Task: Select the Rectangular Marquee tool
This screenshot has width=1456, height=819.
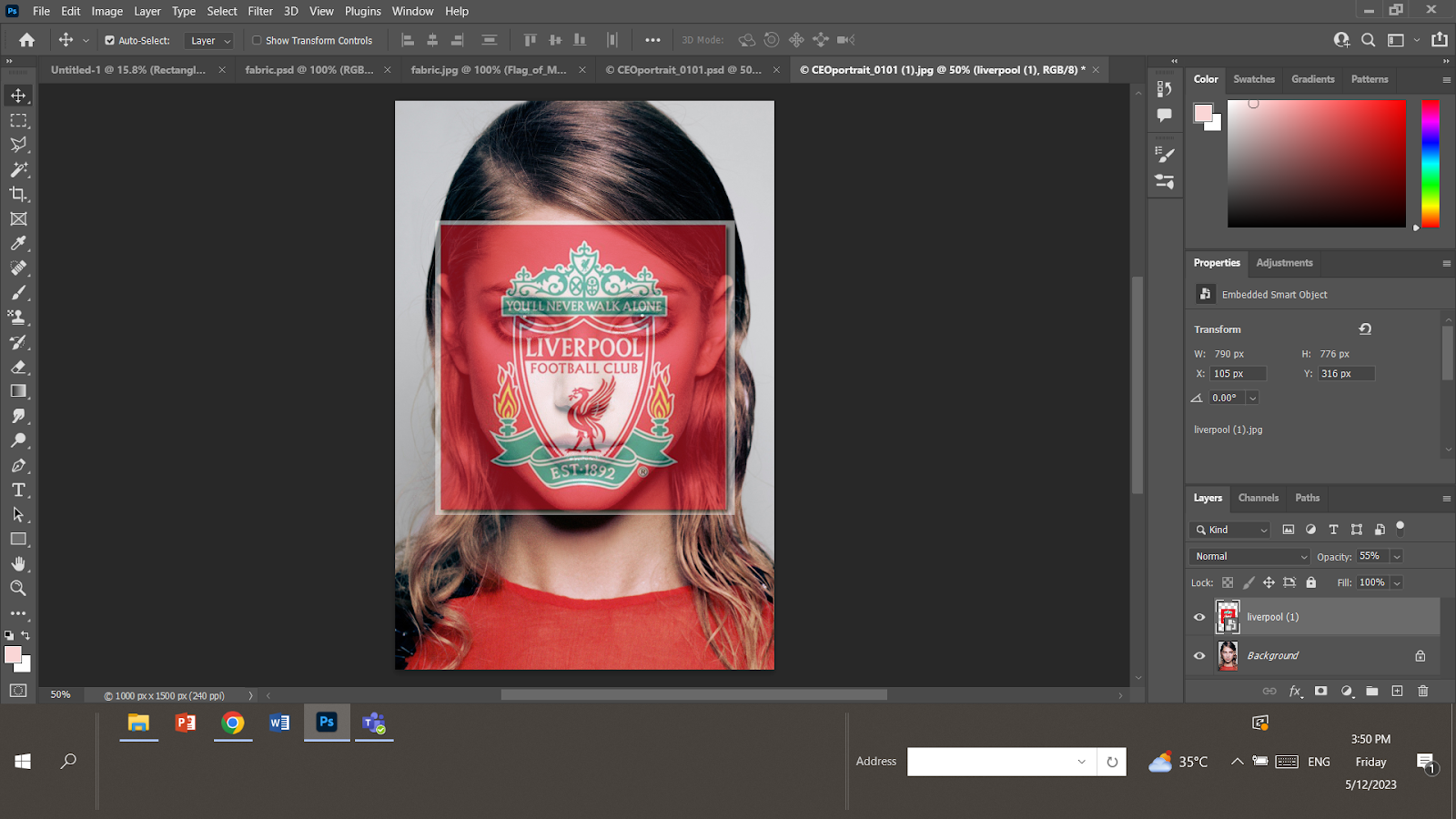Action: 18,120
